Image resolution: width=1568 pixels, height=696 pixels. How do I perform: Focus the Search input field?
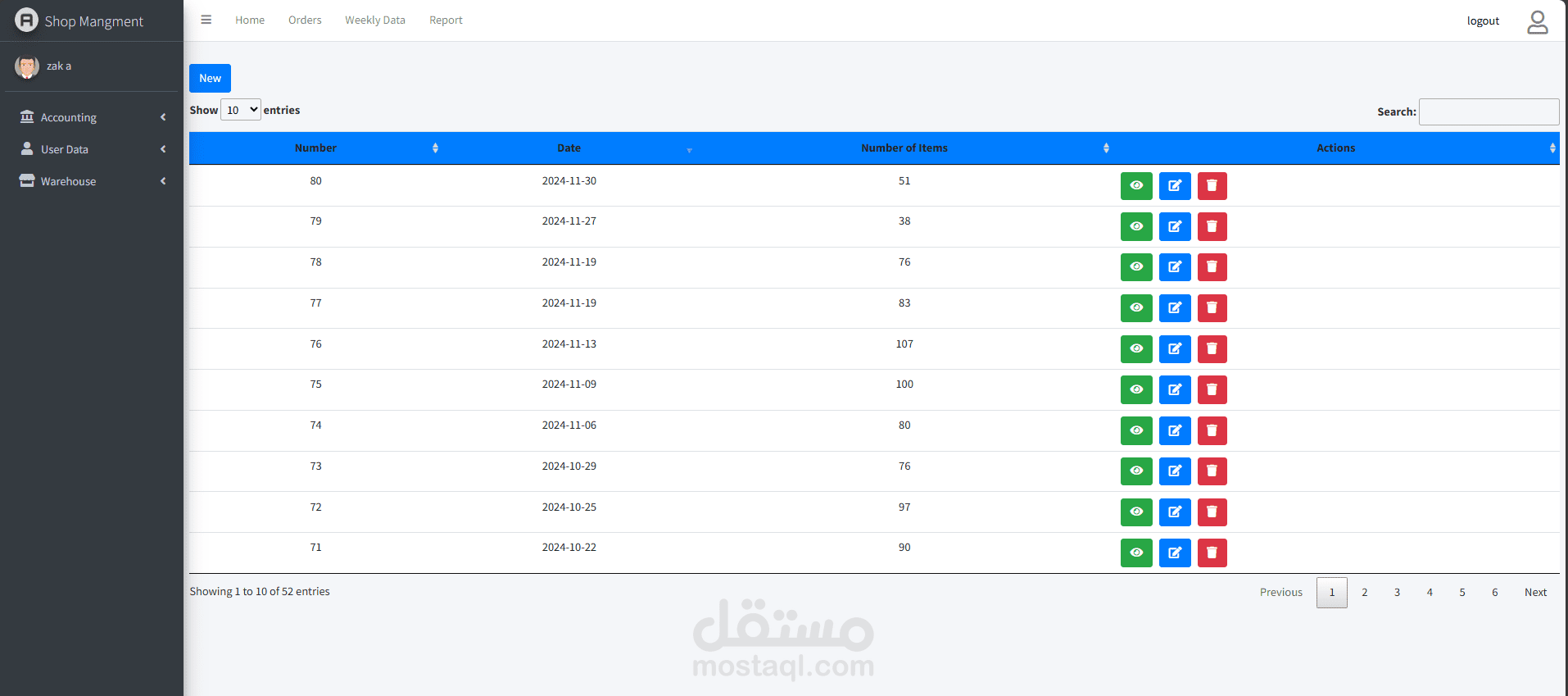(1489, 111)
